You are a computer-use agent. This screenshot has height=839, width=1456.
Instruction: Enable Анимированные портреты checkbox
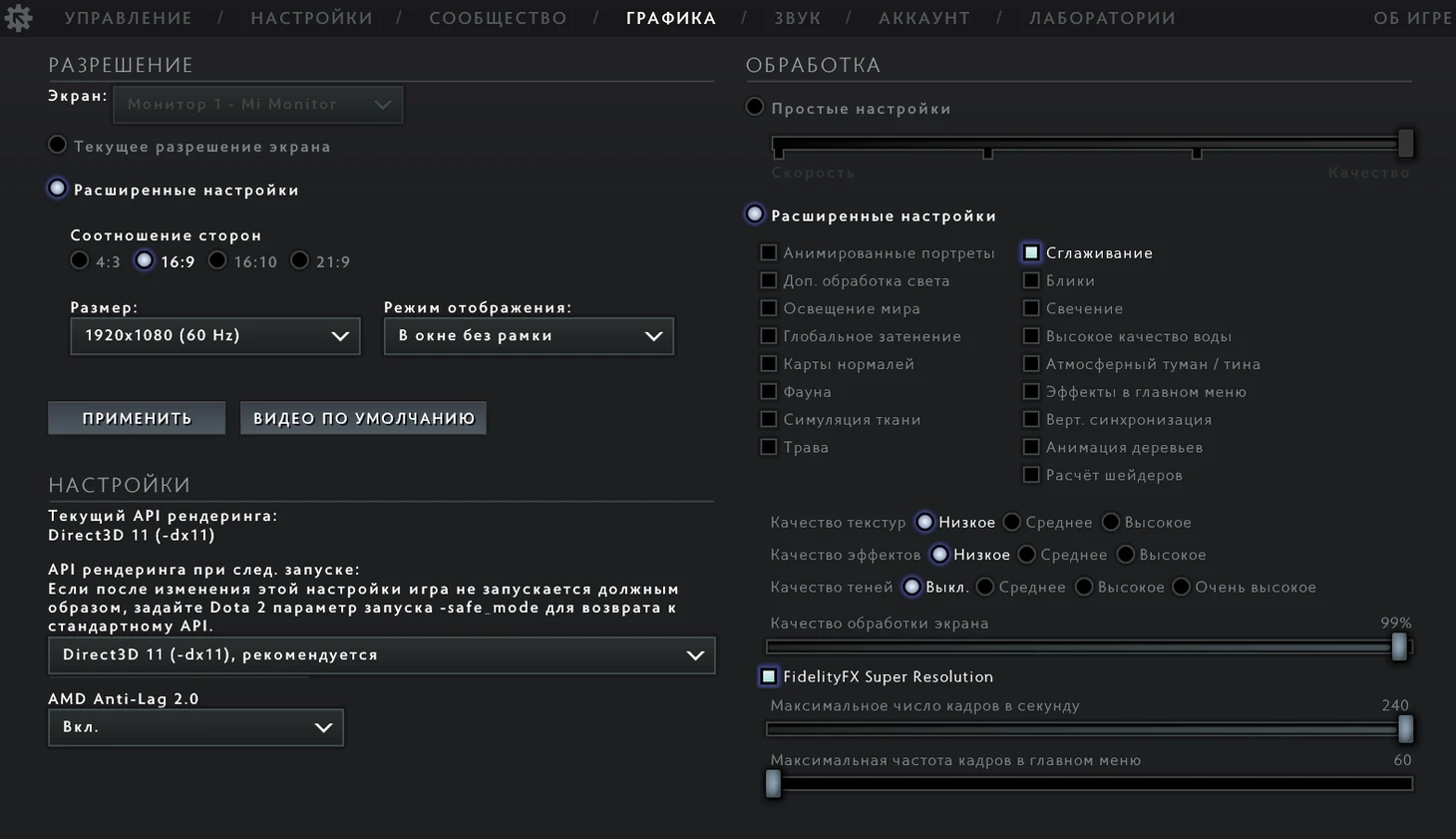pyautogui.click(x=769, y=253)
